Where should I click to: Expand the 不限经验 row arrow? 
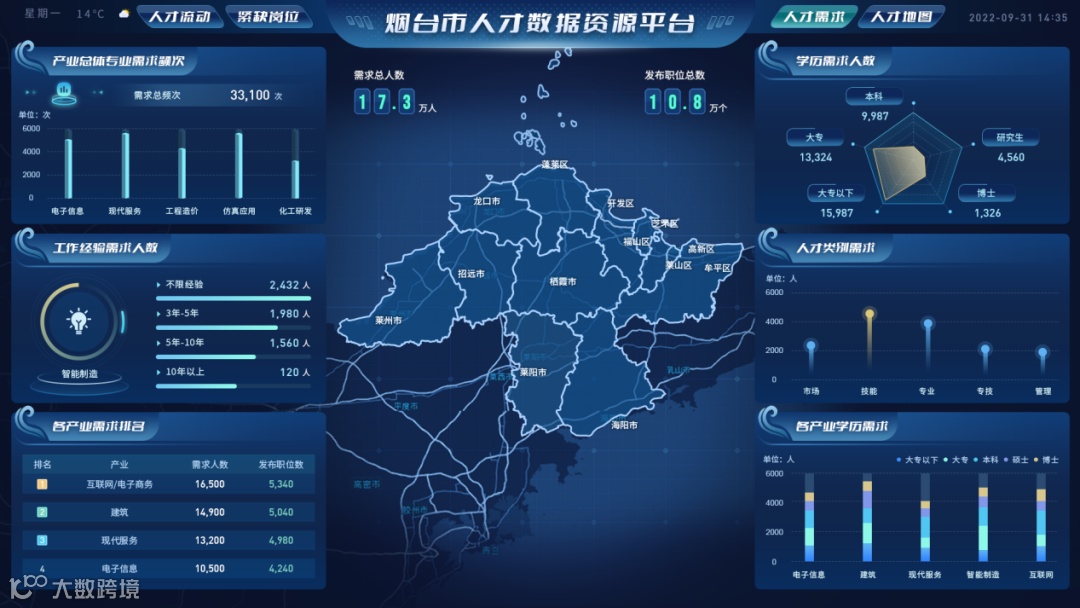pos(158,284)
